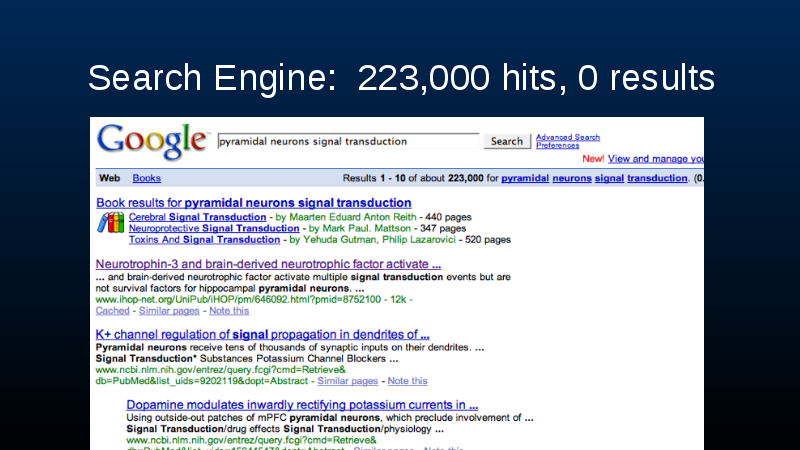The height and width of the screenshot is (450, 800).
Task: Click Note this under the Neurotrophin-3 result
Action: click(229, 311)
